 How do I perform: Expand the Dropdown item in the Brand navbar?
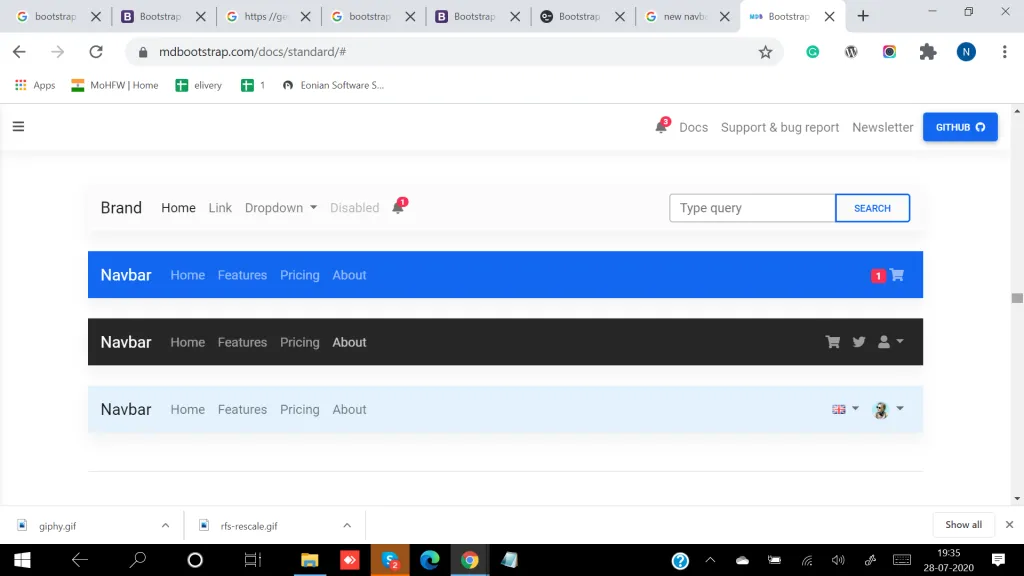tap(280, 208)
